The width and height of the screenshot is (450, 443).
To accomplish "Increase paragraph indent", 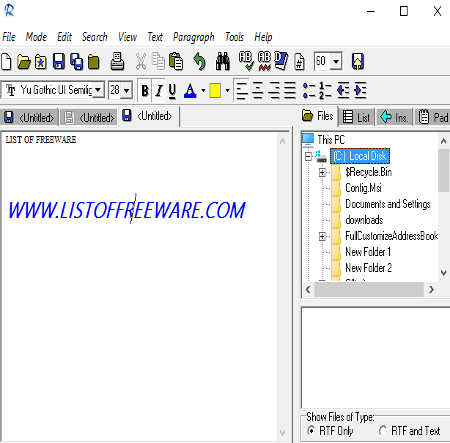I will pos(360,90).
